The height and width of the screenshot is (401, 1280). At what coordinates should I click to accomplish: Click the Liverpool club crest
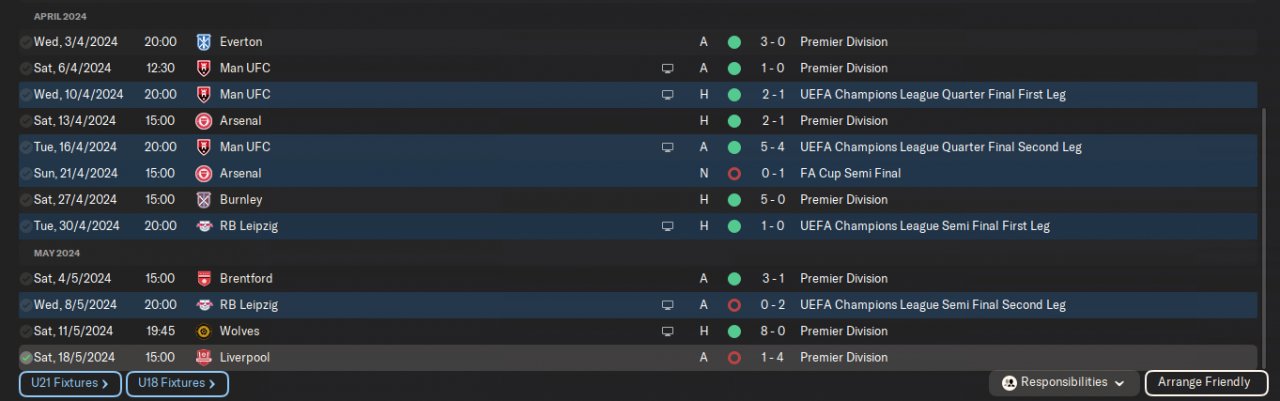point(204,357)
